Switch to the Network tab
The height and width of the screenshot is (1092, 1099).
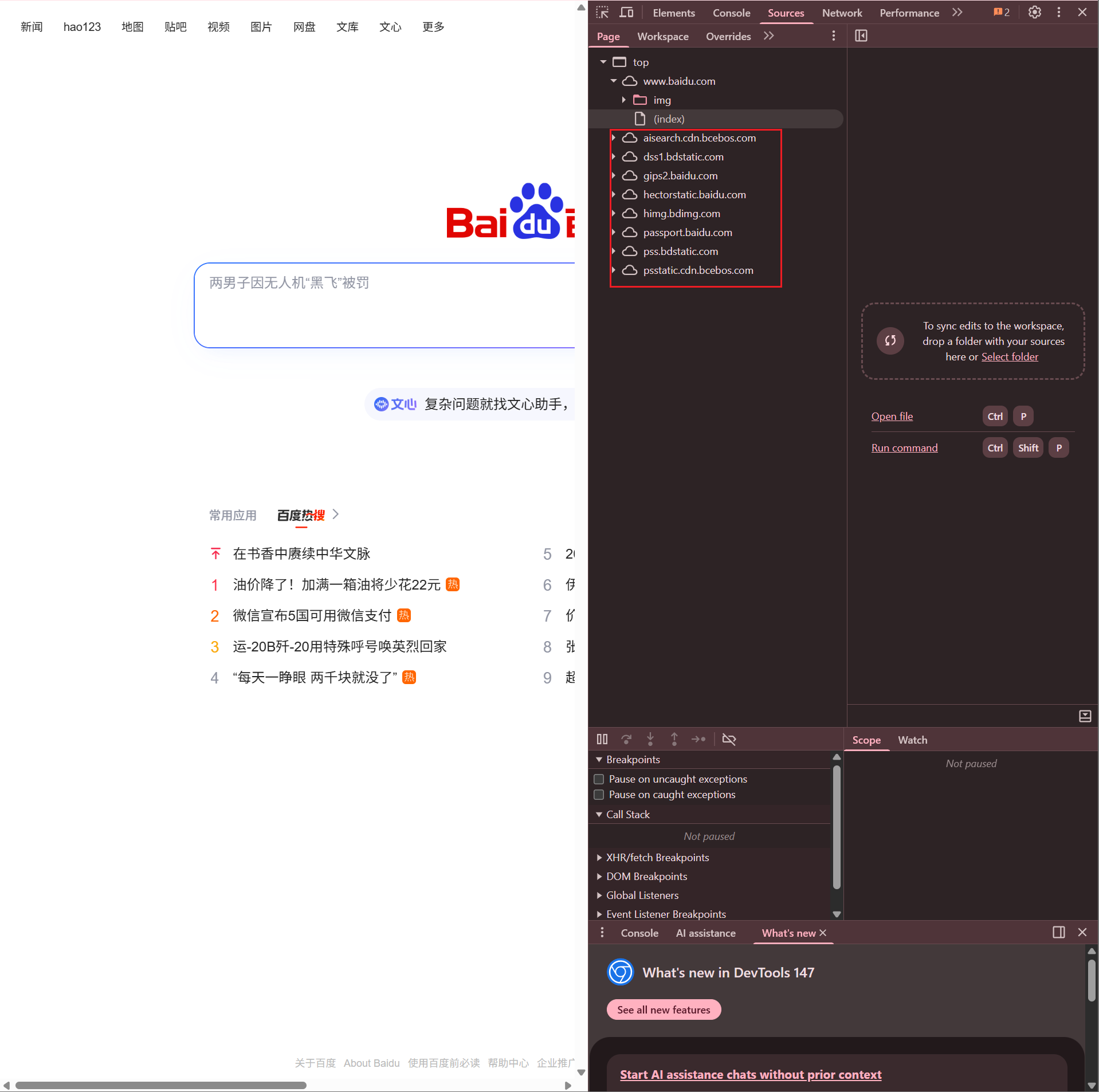(841, 12)
